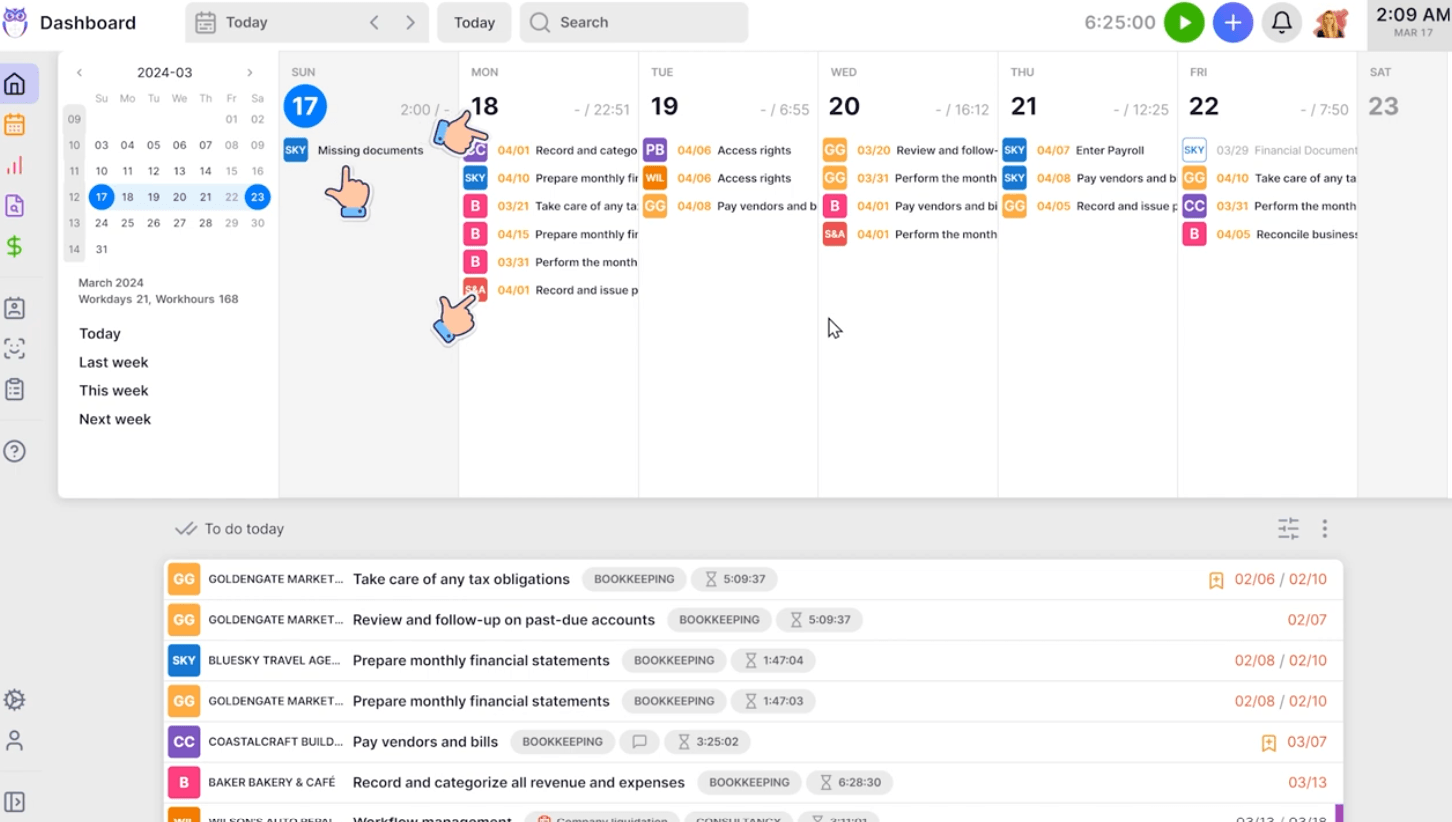The height and width of the screenshot is (822, 1452).
Task: Select Today in the quick range list
Action: pos(100,334)
